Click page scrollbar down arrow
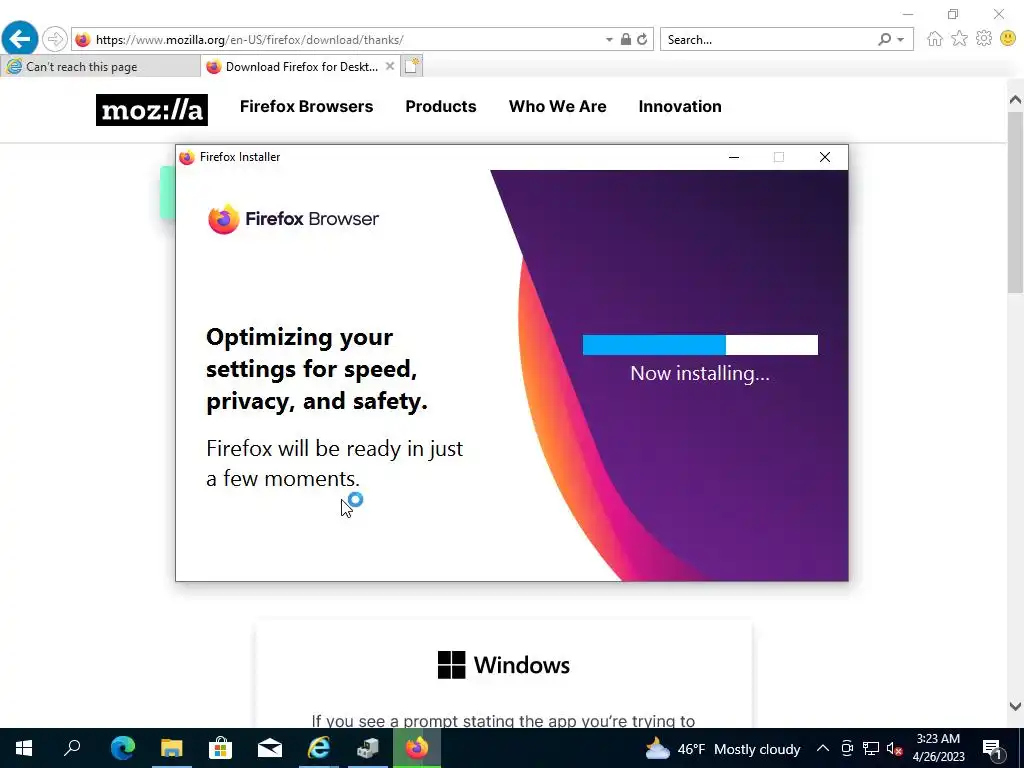Viewport: 1024px width, 768px height. tap(1015, 706)
